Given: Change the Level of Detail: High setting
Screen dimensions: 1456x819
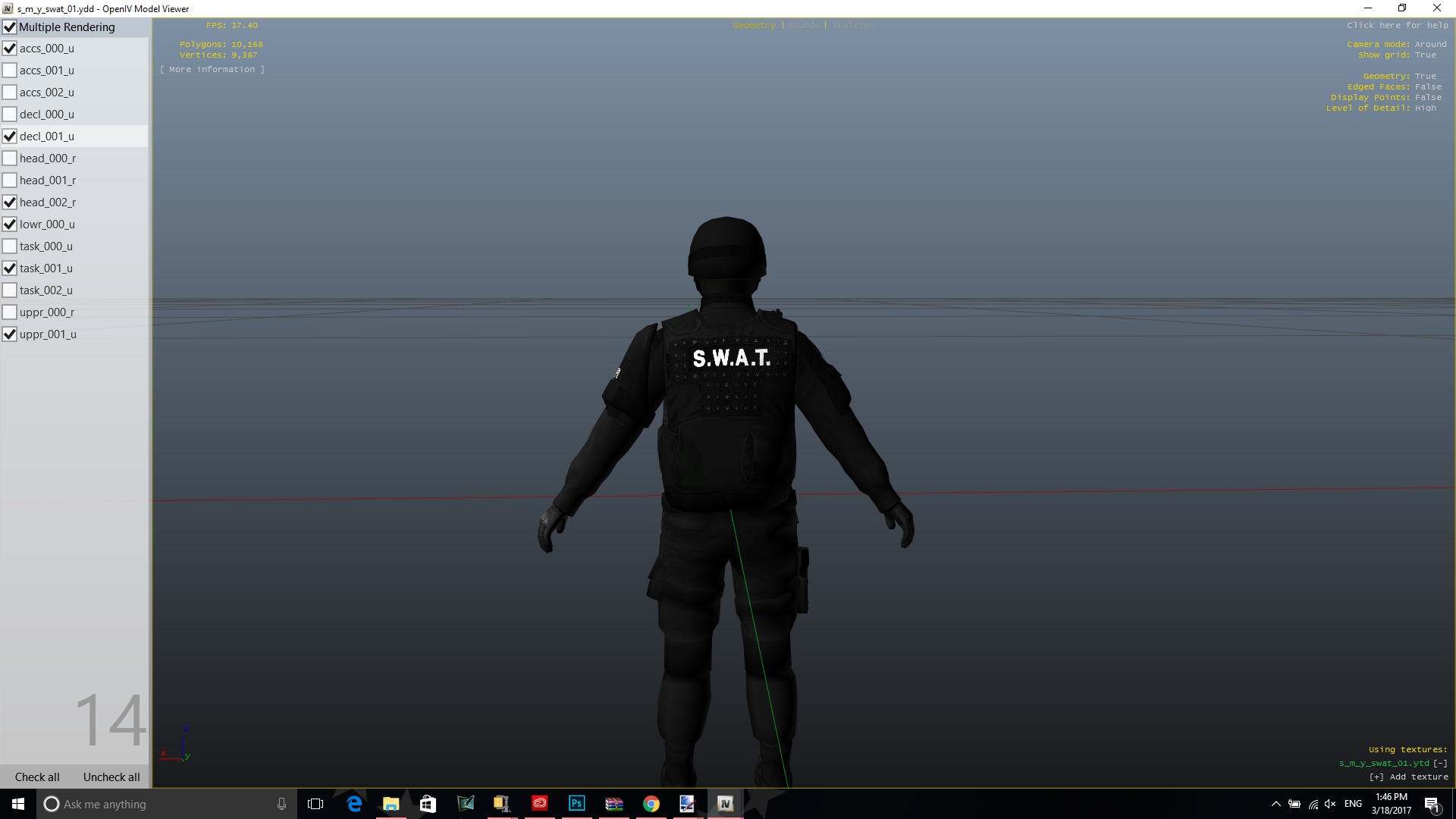Looking at the screenshot, I should point(1381,108).
